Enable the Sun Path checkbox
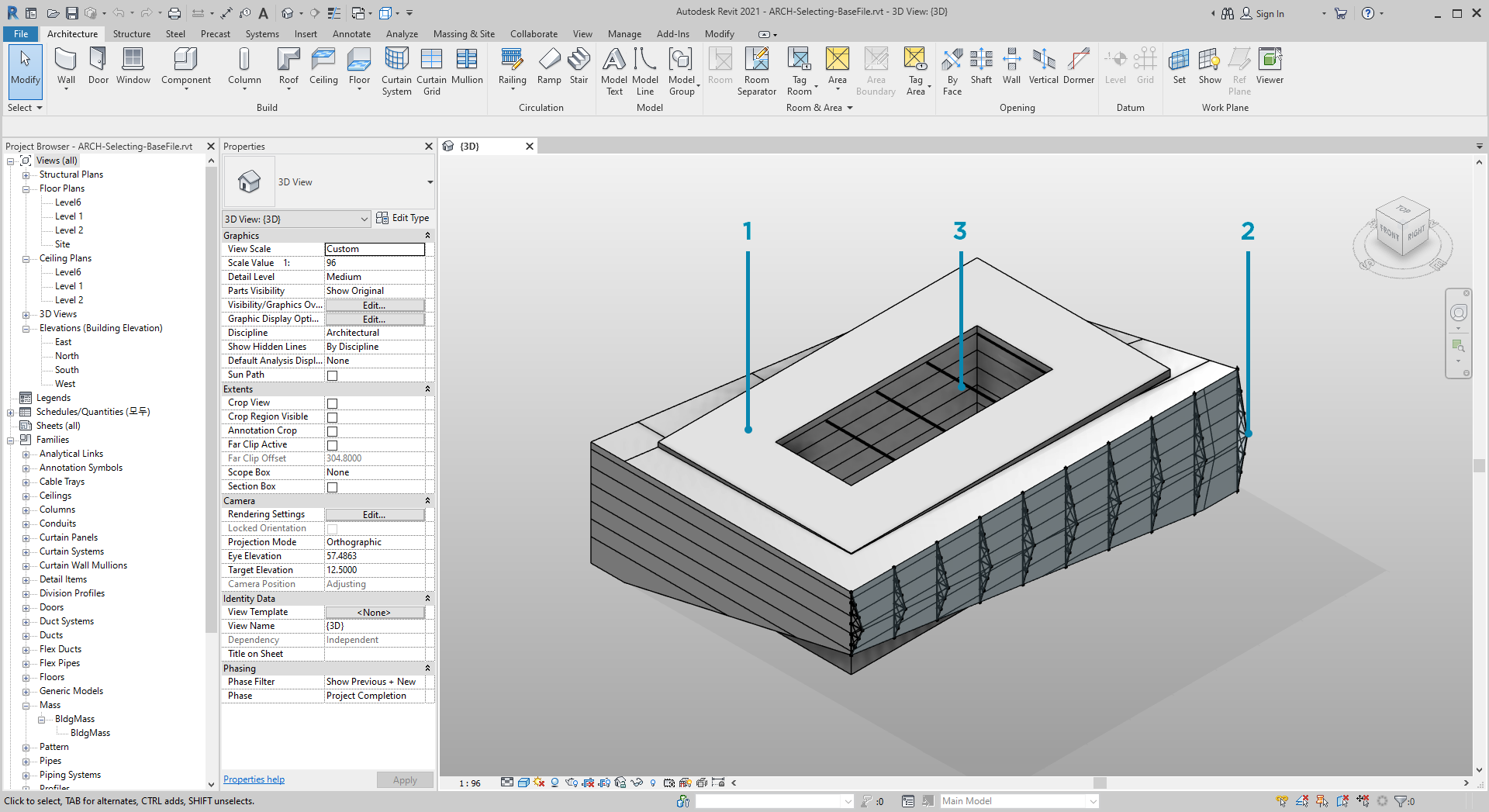 (332, 375)
